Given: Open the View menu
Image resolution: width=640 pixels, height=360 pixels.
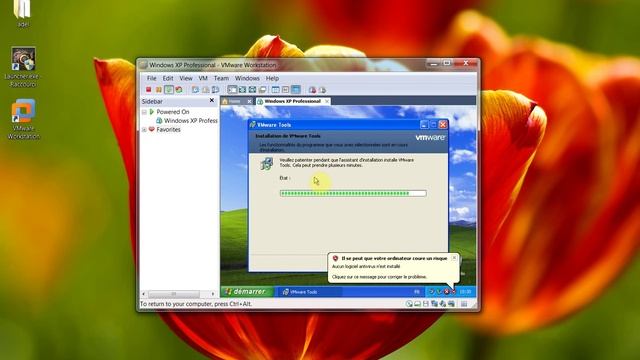Looking at the screenshot, I should pyautogui.click(x=186, y=78).
